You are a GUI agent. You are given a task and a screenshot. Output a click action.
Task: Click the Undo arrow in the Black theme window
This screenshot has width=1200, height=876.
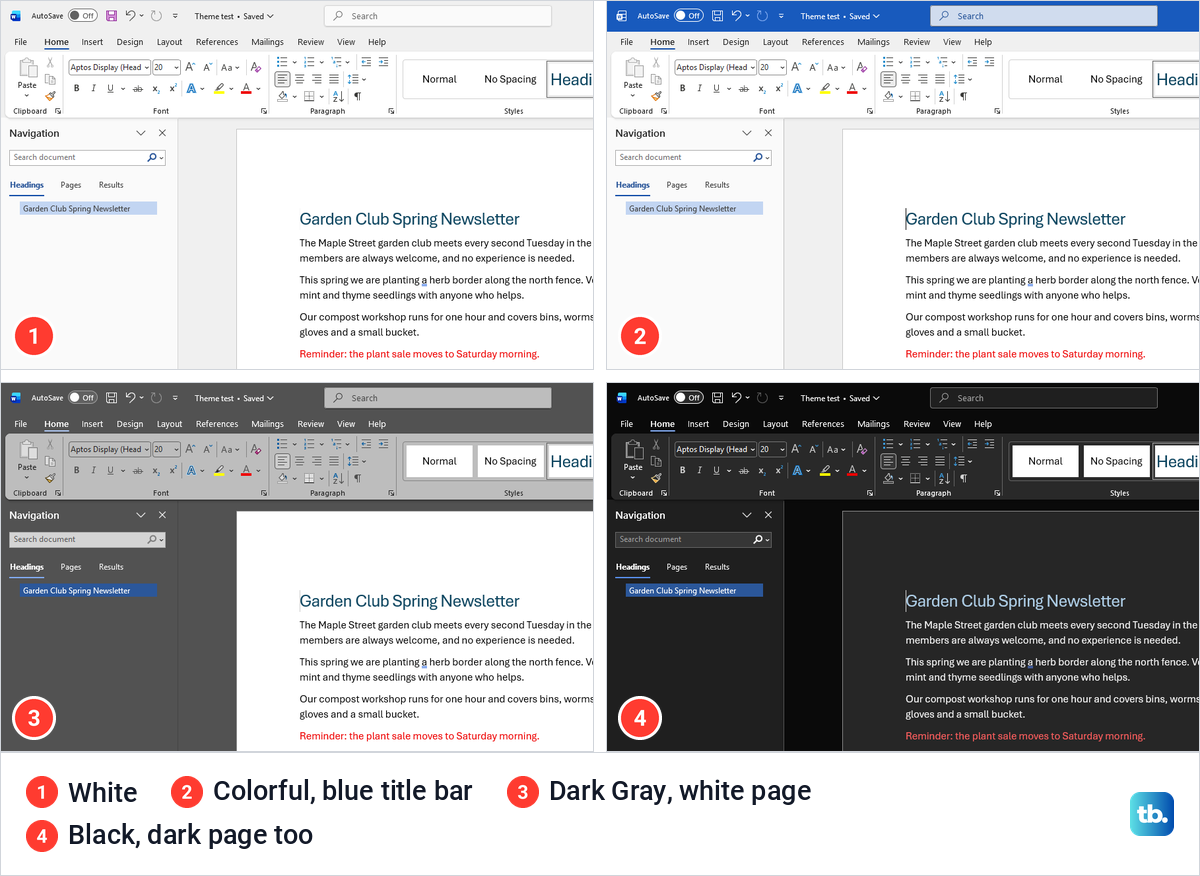click(736, 398)
